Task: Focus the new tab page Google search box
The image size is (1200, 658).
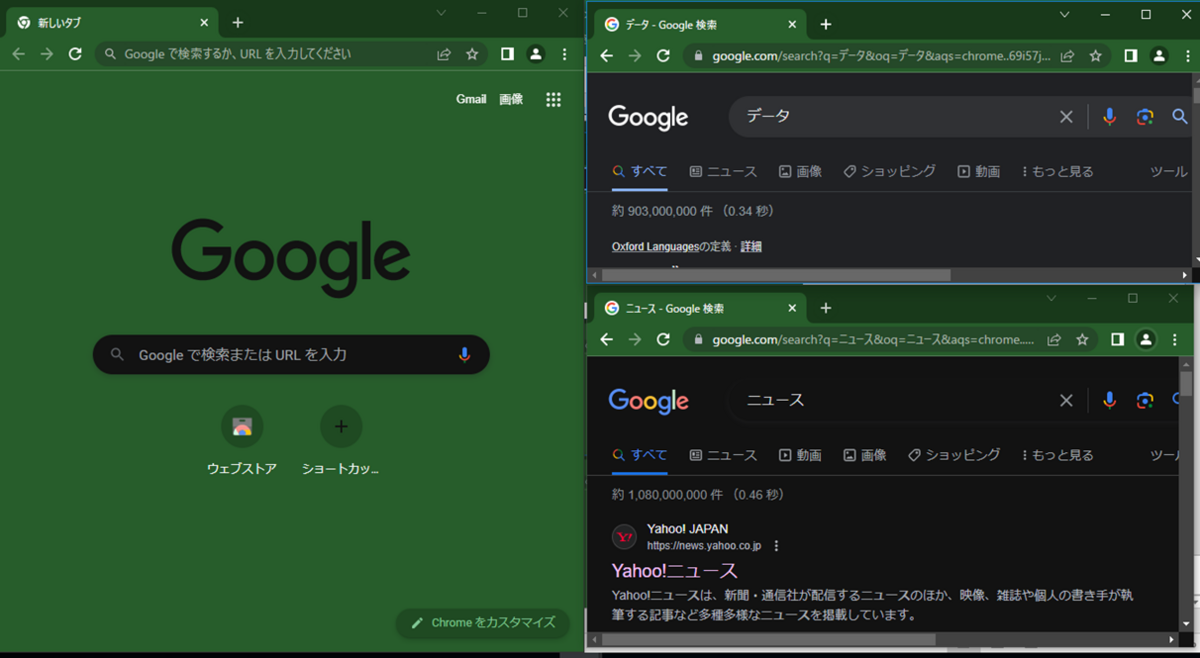Action: click(291, 354)
